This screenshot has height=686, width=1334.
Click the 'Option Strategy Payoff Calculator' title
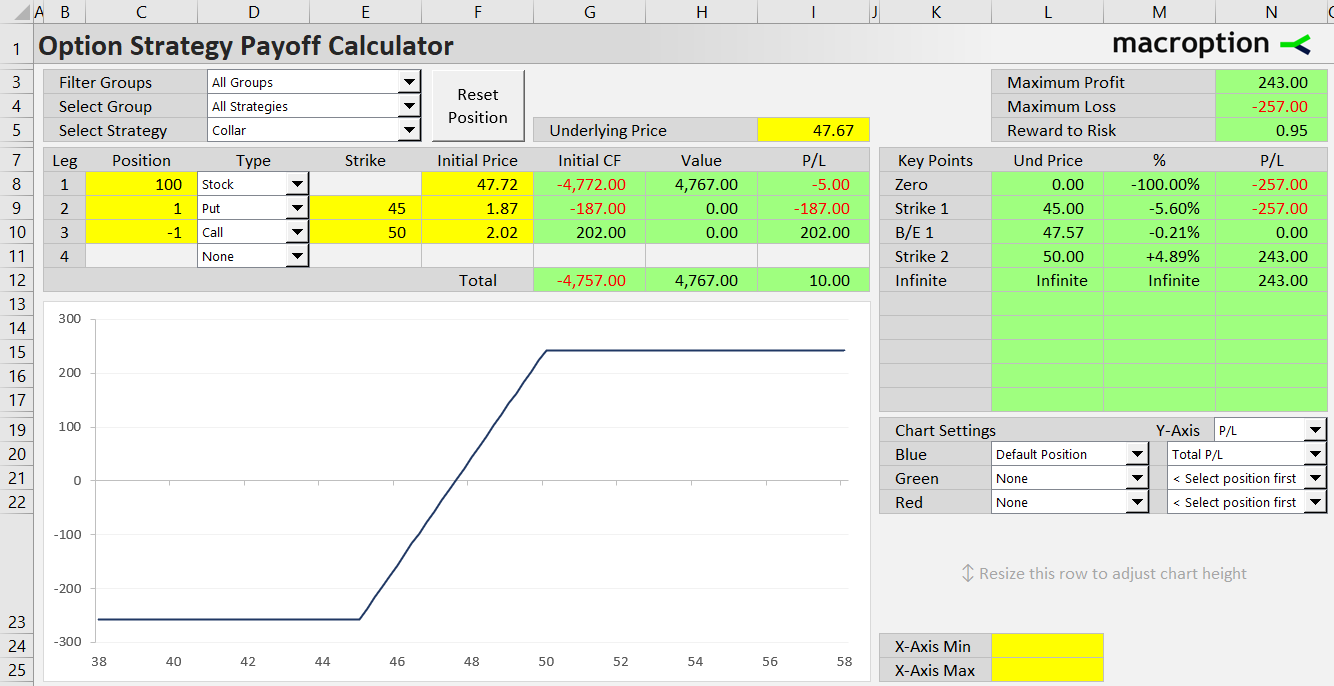pos(246,46)
